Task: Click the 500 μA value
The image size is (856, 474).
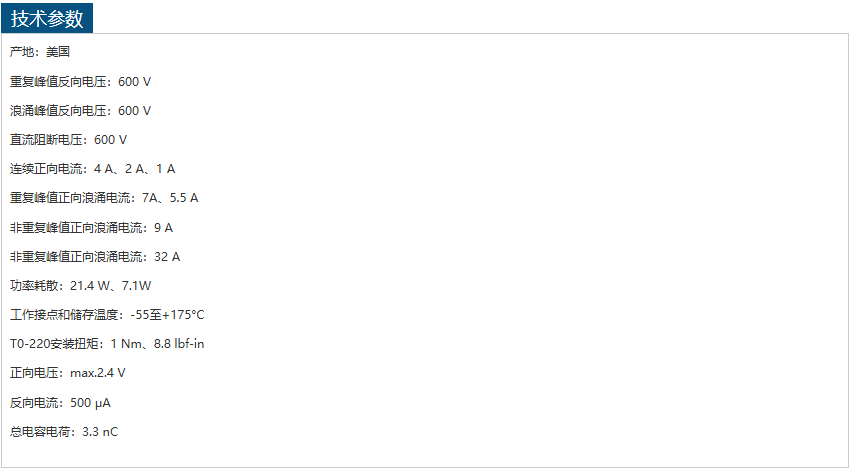Action: 90,403
